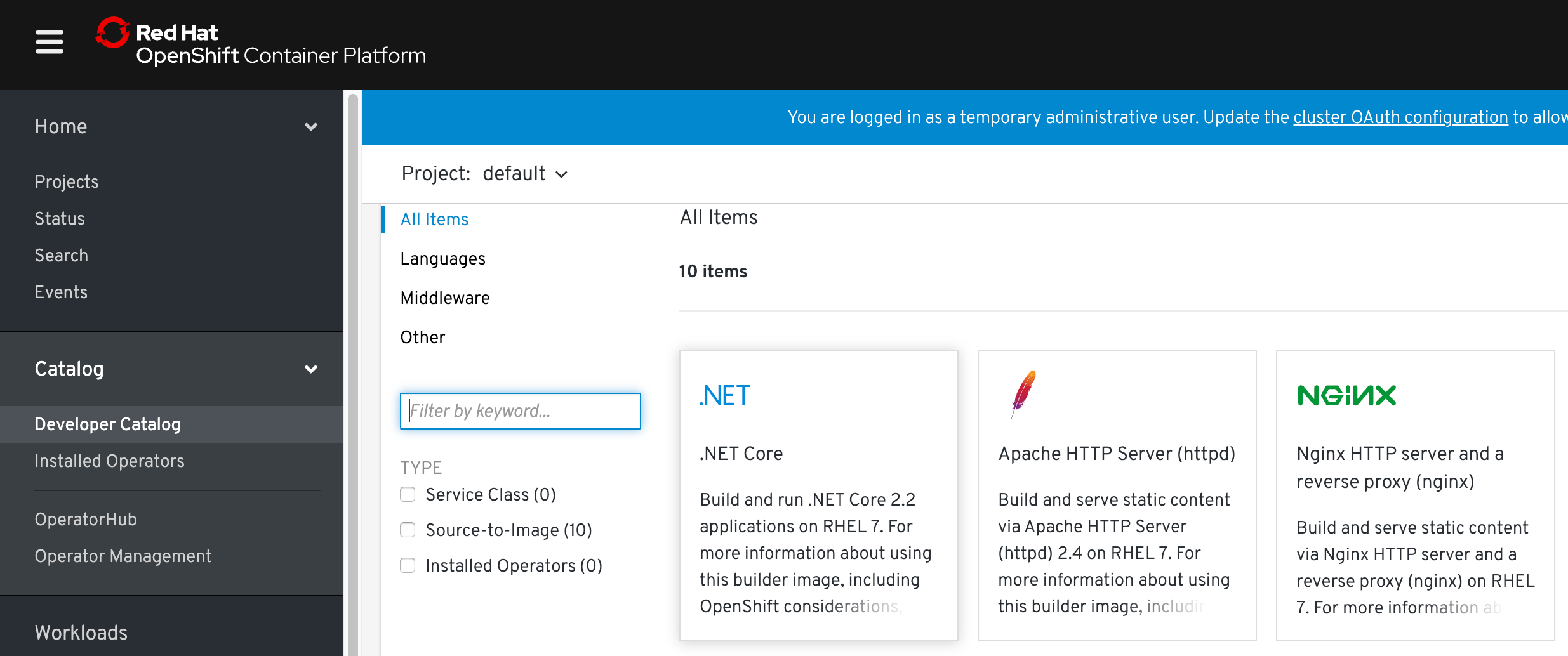Viewport: 1568px width, 656px height.
Task: Go to OperatorHub in sidebar
Action: (86, 520)
